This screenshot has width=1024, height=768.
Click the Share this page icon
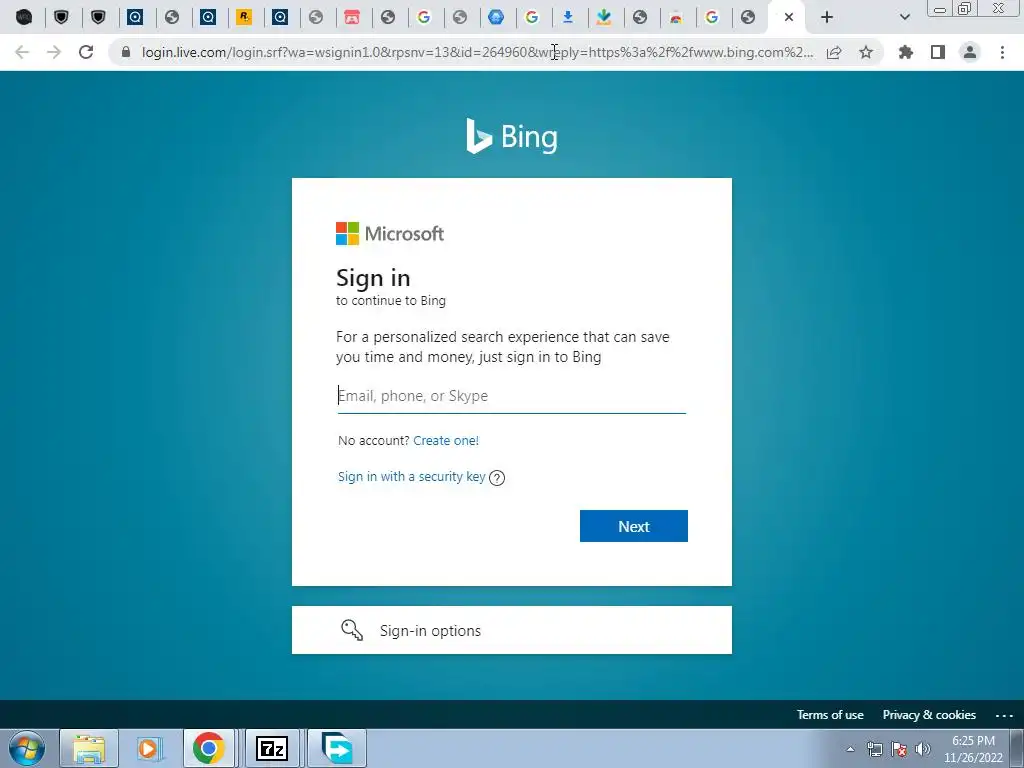[834, 52]
